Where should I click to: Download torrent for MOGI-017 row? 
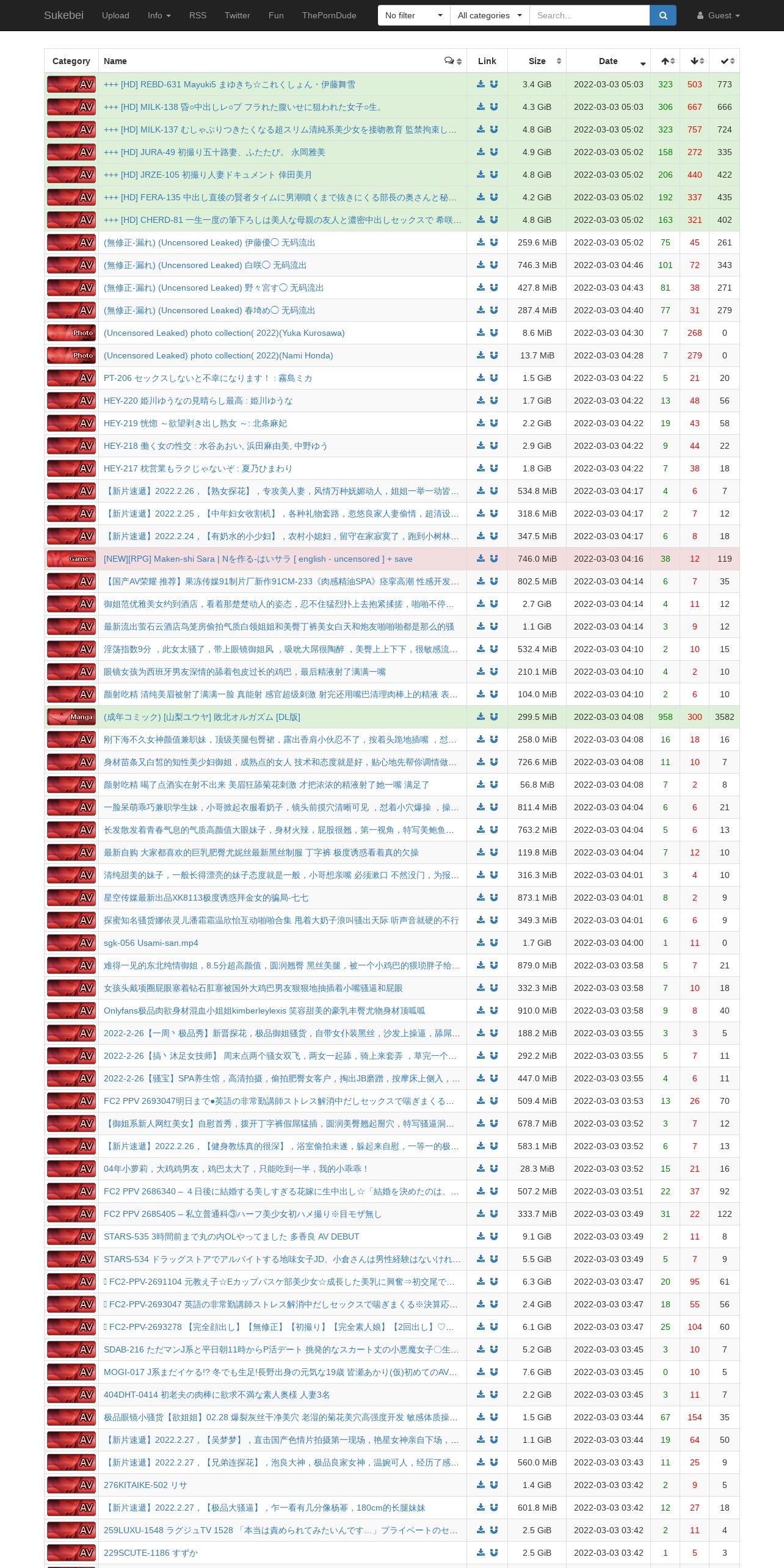[x=481, y=1372]
